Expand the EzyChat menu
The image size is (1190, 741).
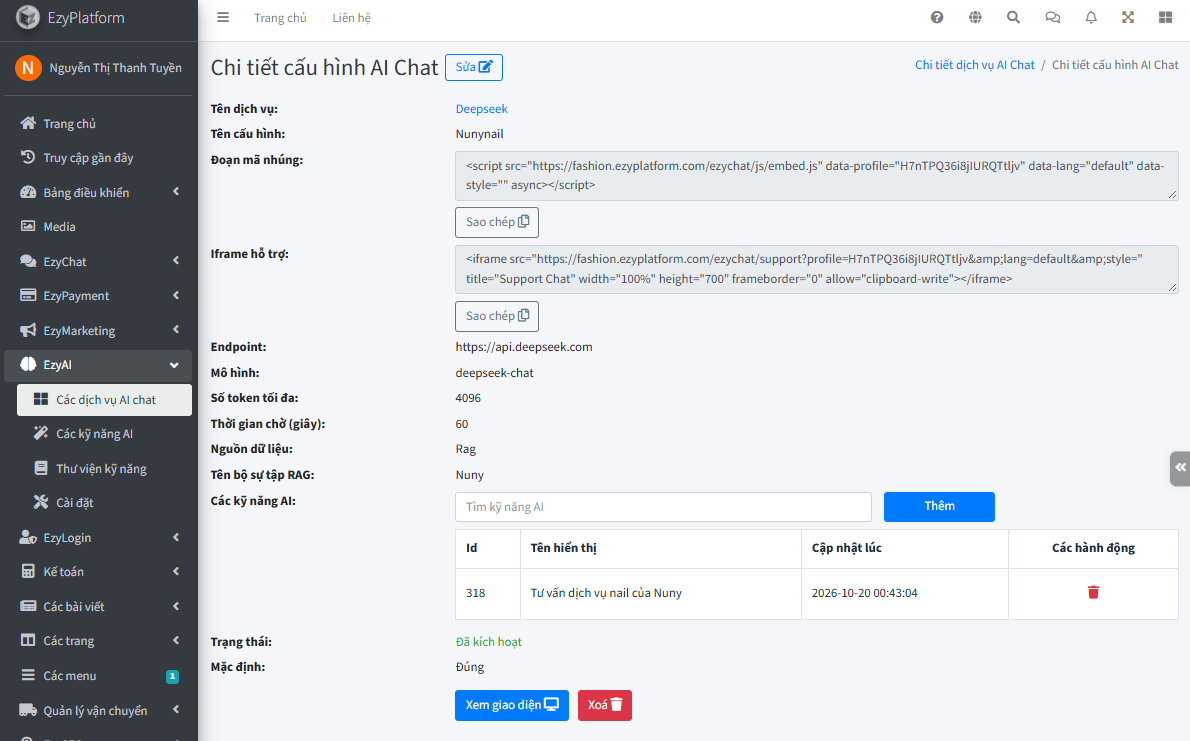pos(96,261)
